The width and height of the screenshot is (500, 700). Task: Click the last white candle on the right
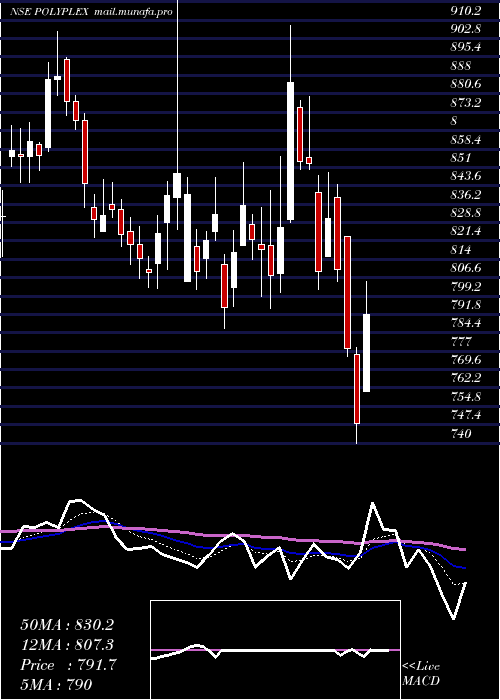[367, 353]
